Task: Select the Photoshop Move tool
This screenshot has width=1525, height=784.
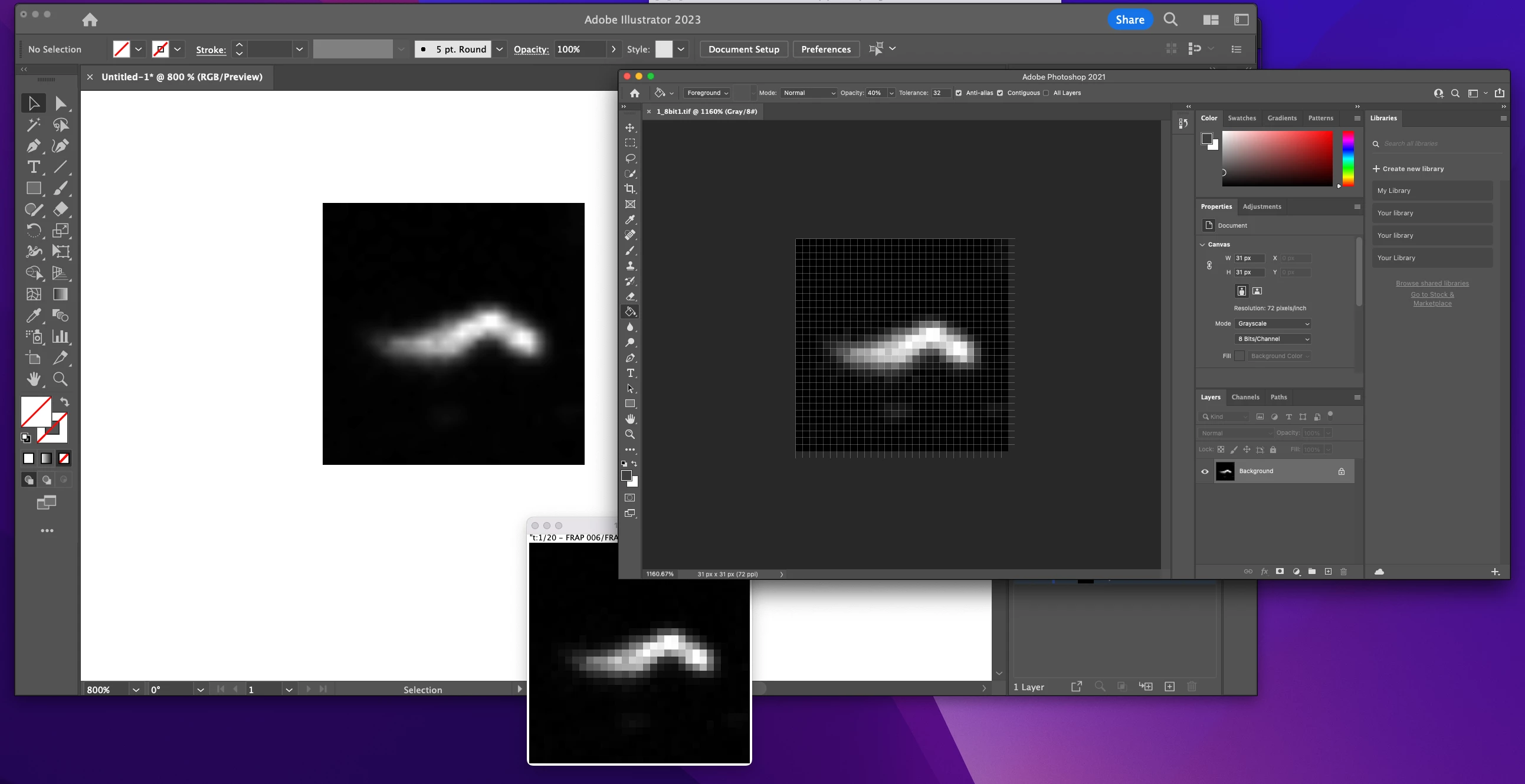Action: click(630, 128)
